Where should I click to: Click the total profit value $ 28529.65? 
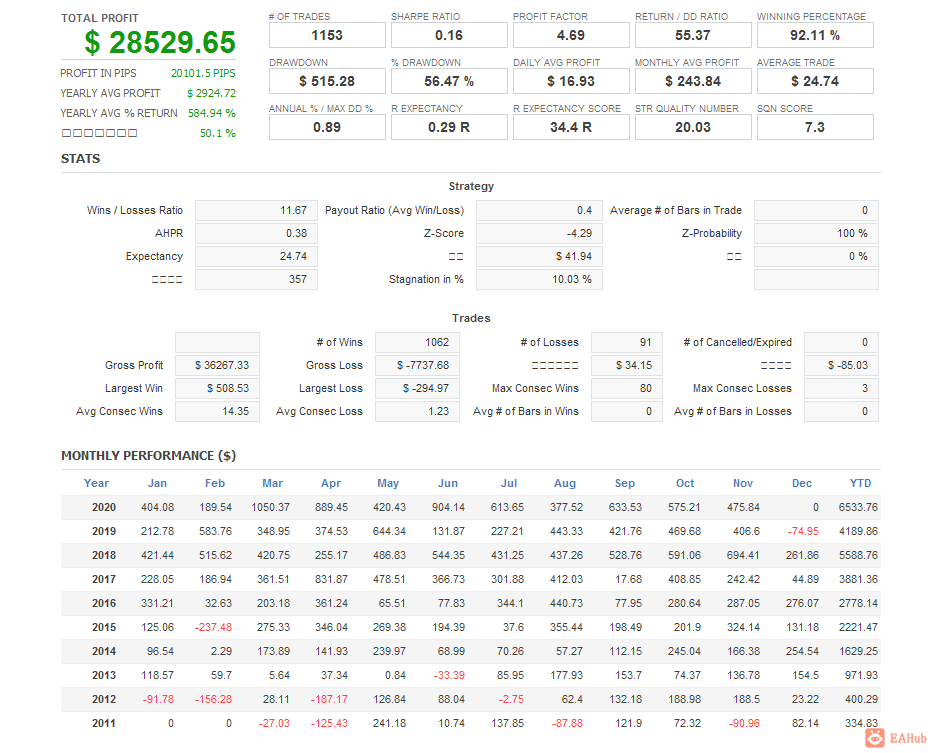coord(160,42)
